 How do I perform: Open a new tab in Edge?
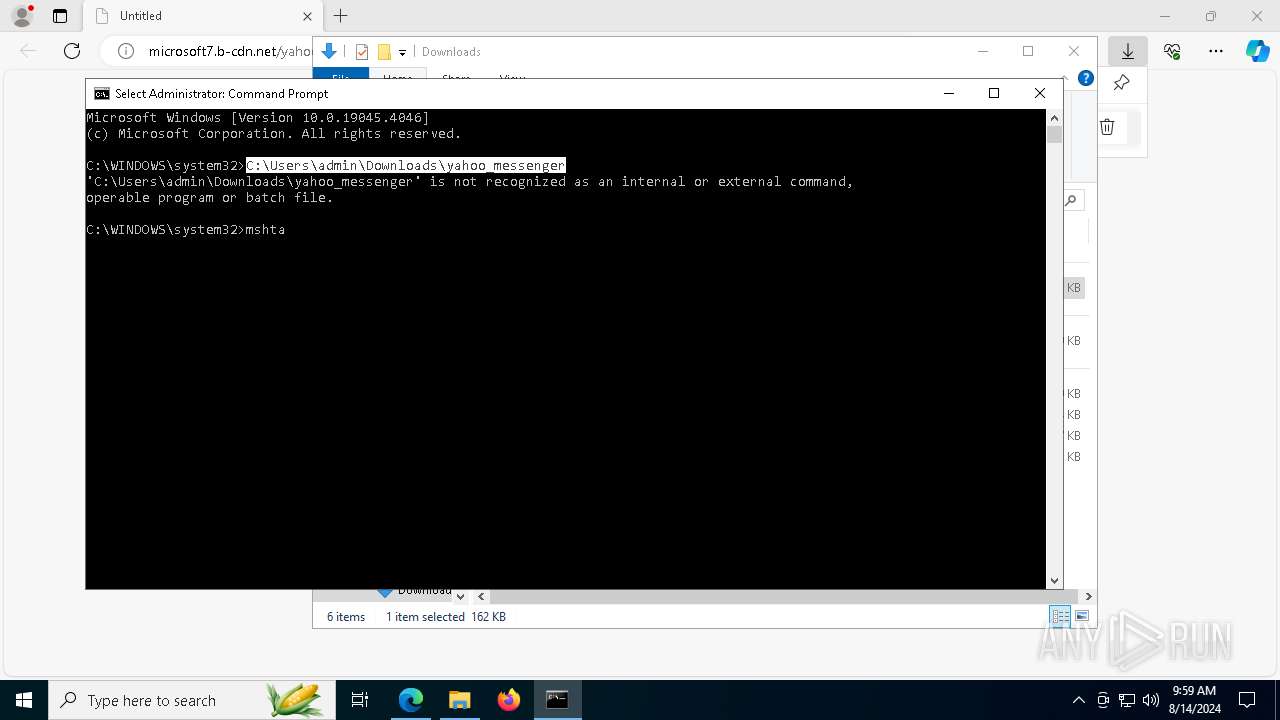[341, 16]
